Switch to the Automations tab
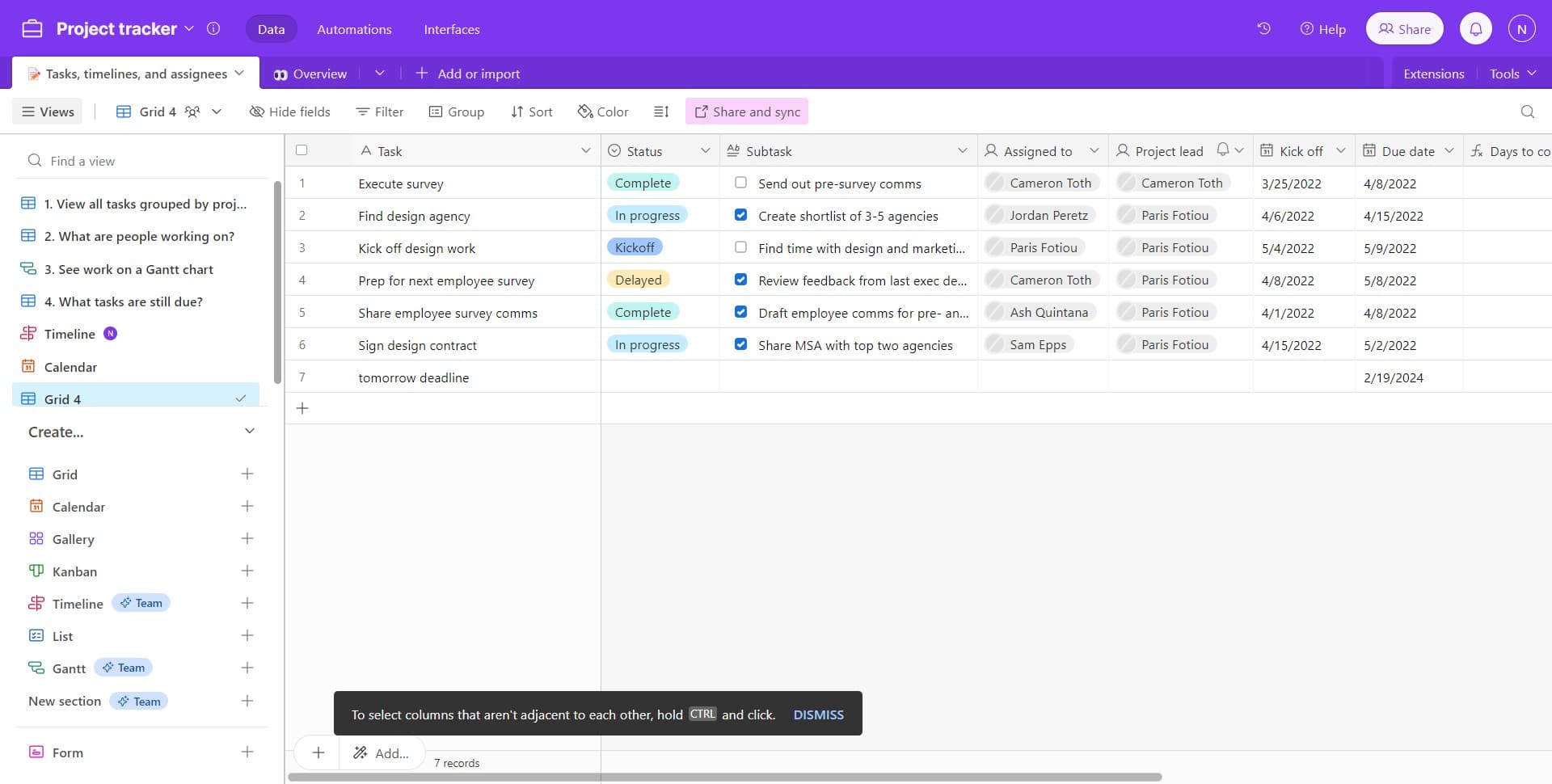1552x784 pixels. click(x=353, y=28)
